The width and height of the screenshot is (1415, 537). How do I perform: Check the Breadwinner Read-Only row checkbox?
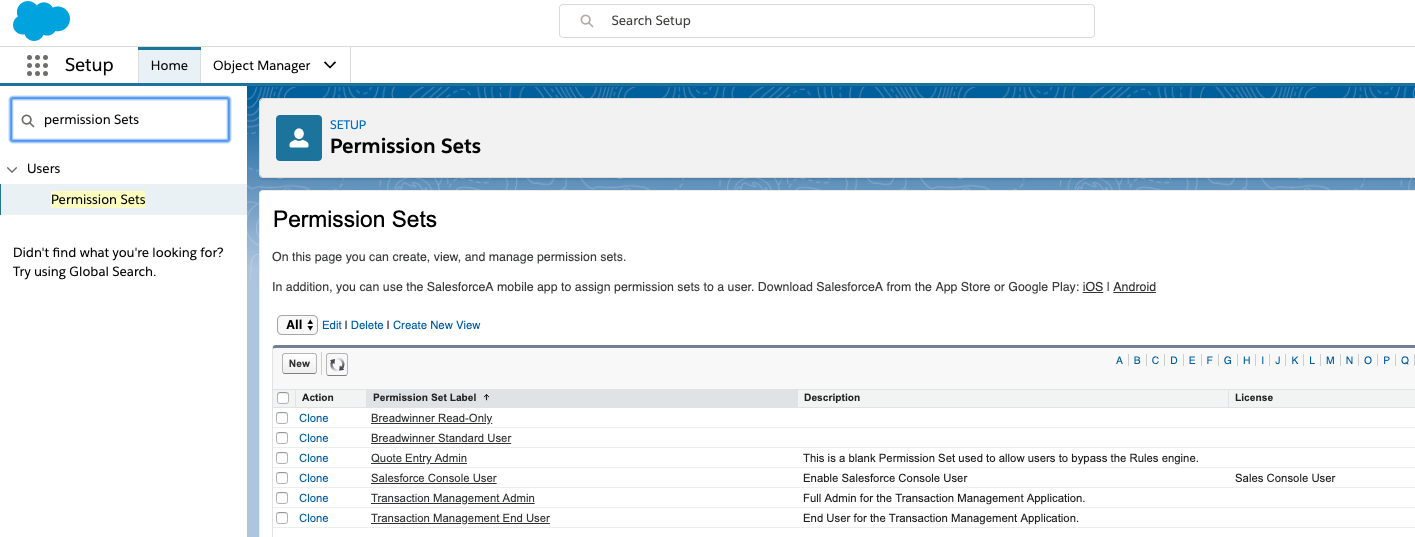click(282, 418)
